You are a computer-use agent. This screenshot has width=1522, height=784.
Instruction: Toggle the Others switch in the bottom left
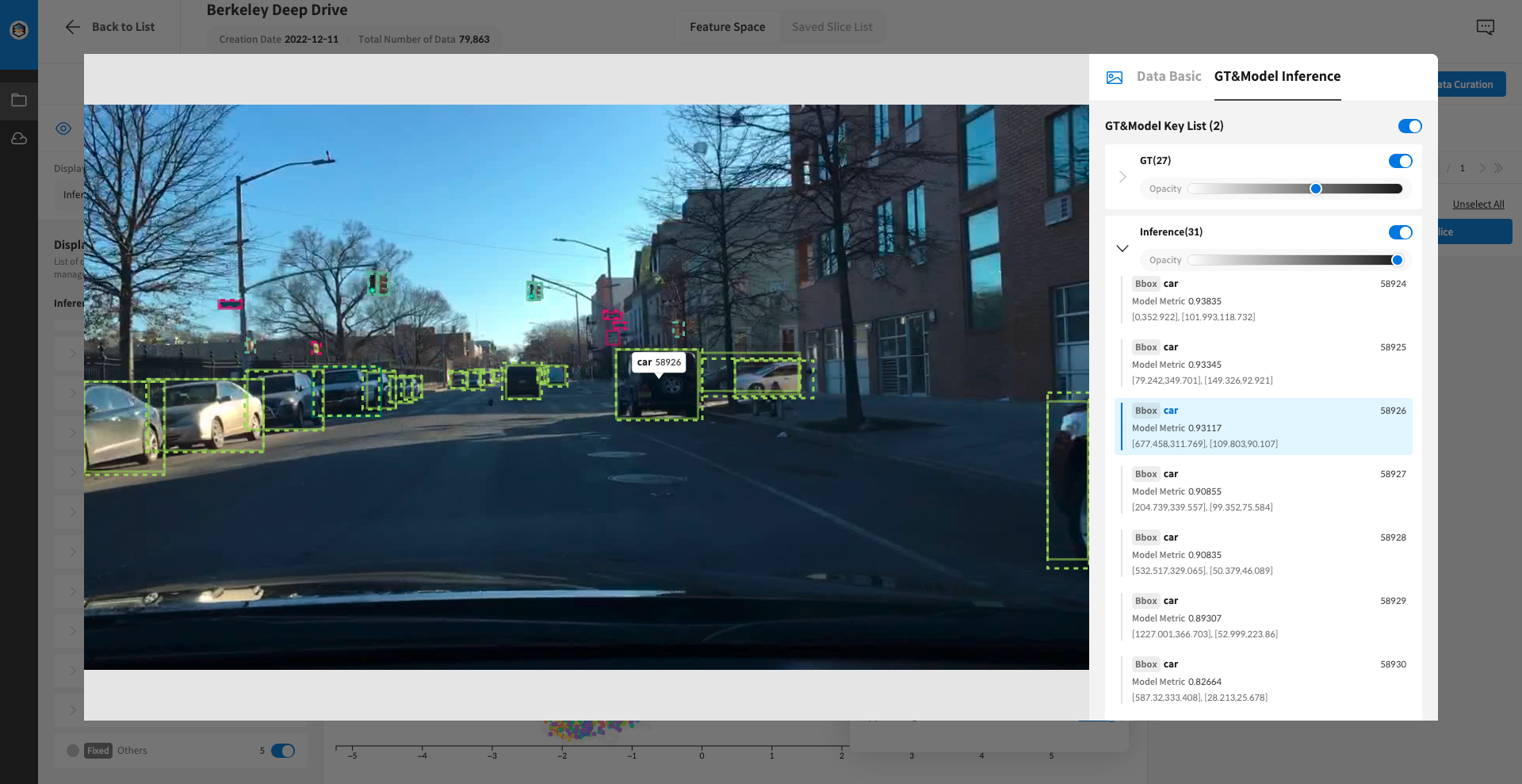[283, 751]
